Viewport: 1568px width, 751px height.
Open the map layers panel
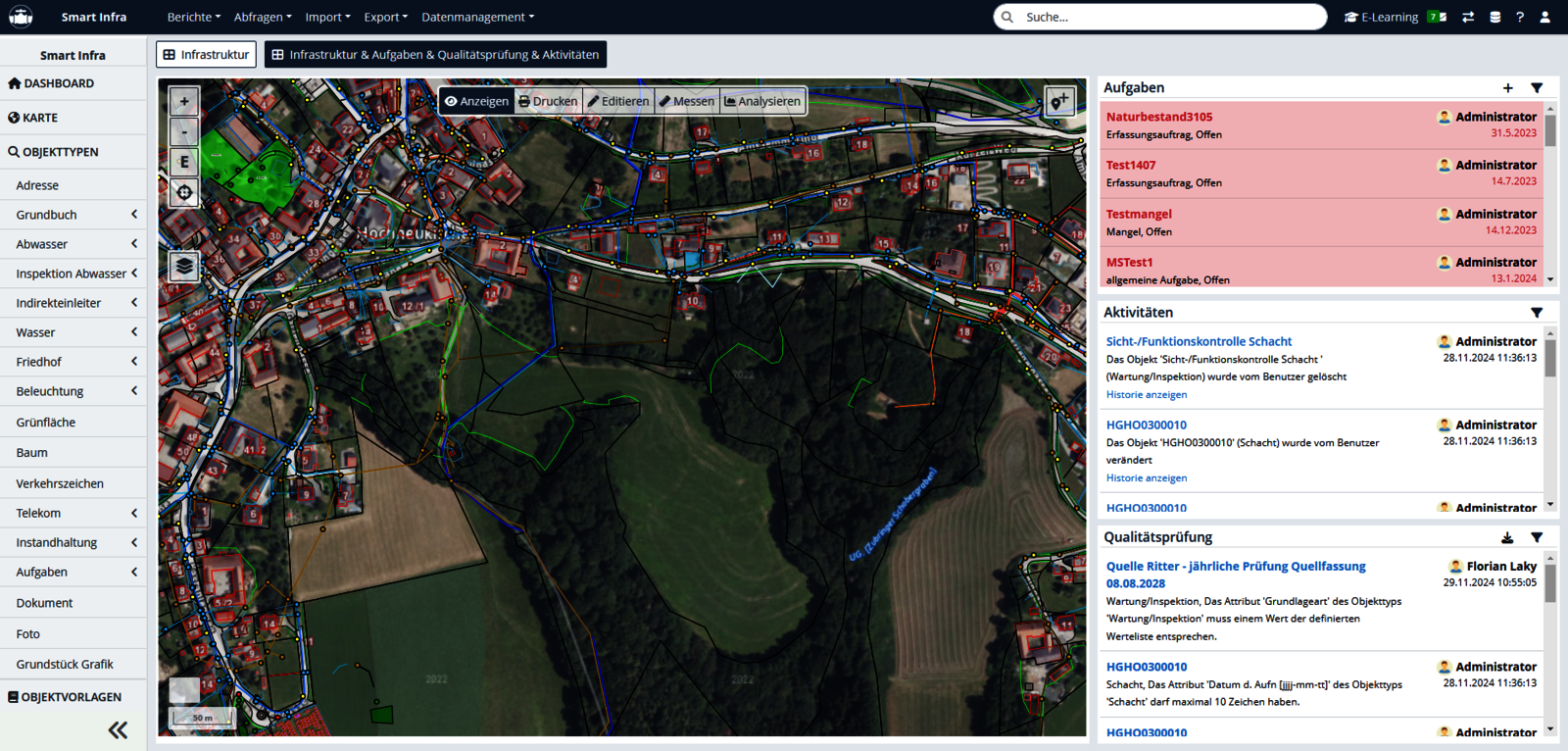(184, 266)
